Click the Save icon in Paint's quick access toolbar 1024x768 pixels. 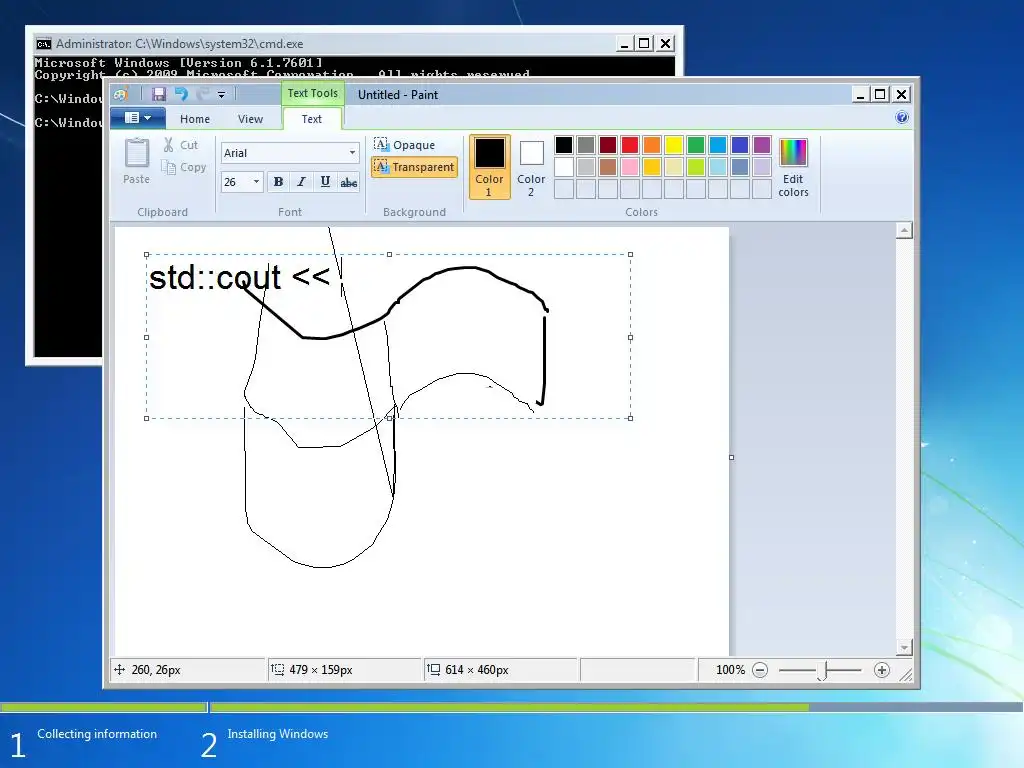click(159, 94)
